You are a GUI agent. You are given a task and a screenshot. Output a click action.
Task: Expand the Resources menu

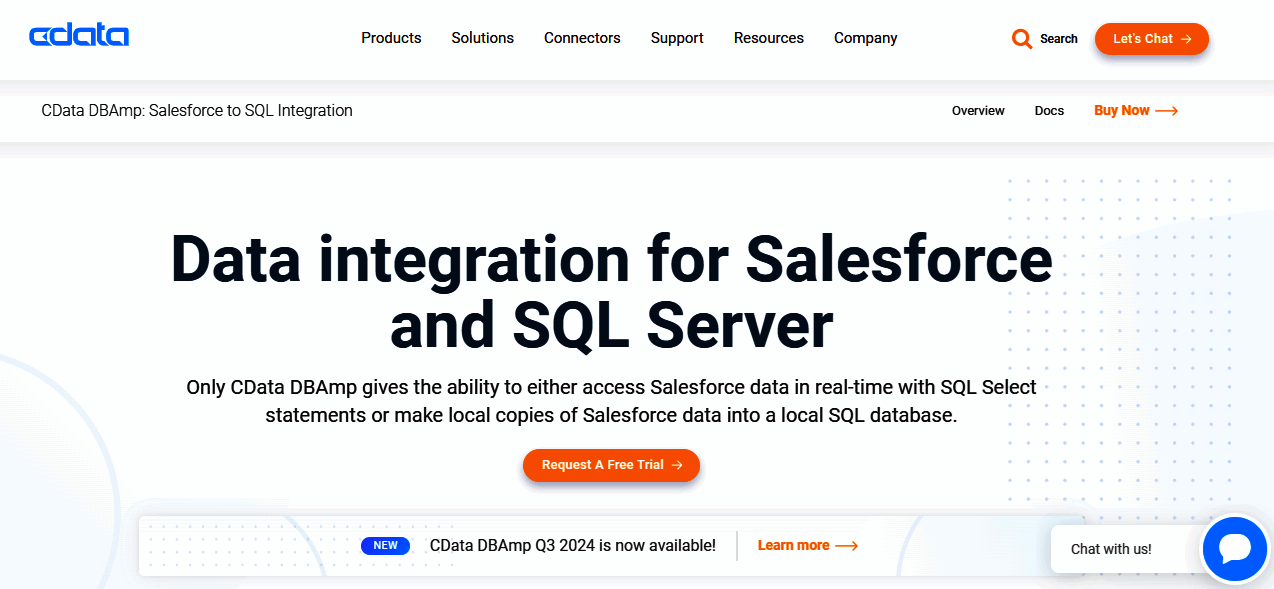tap(768, 38)
